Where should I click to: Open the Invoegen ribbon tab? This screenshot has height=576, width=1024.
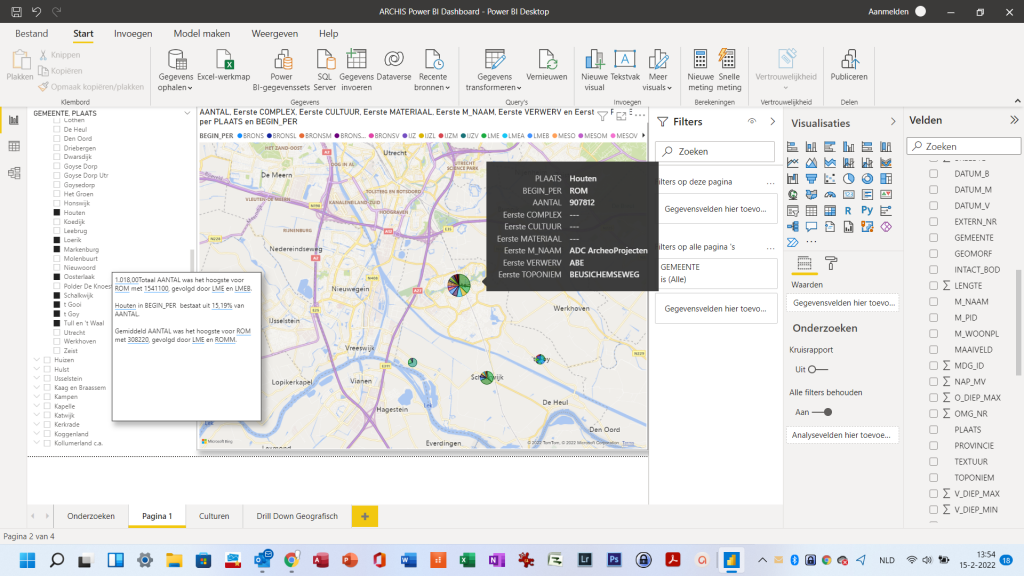133,33
